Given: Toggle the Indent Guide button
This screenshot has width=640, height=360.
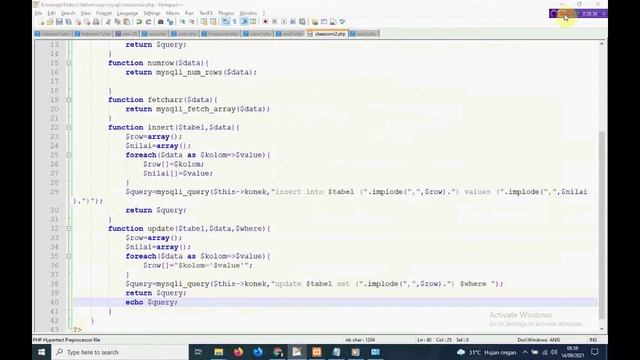Looking at the screenshot, I should pos(244,22).
